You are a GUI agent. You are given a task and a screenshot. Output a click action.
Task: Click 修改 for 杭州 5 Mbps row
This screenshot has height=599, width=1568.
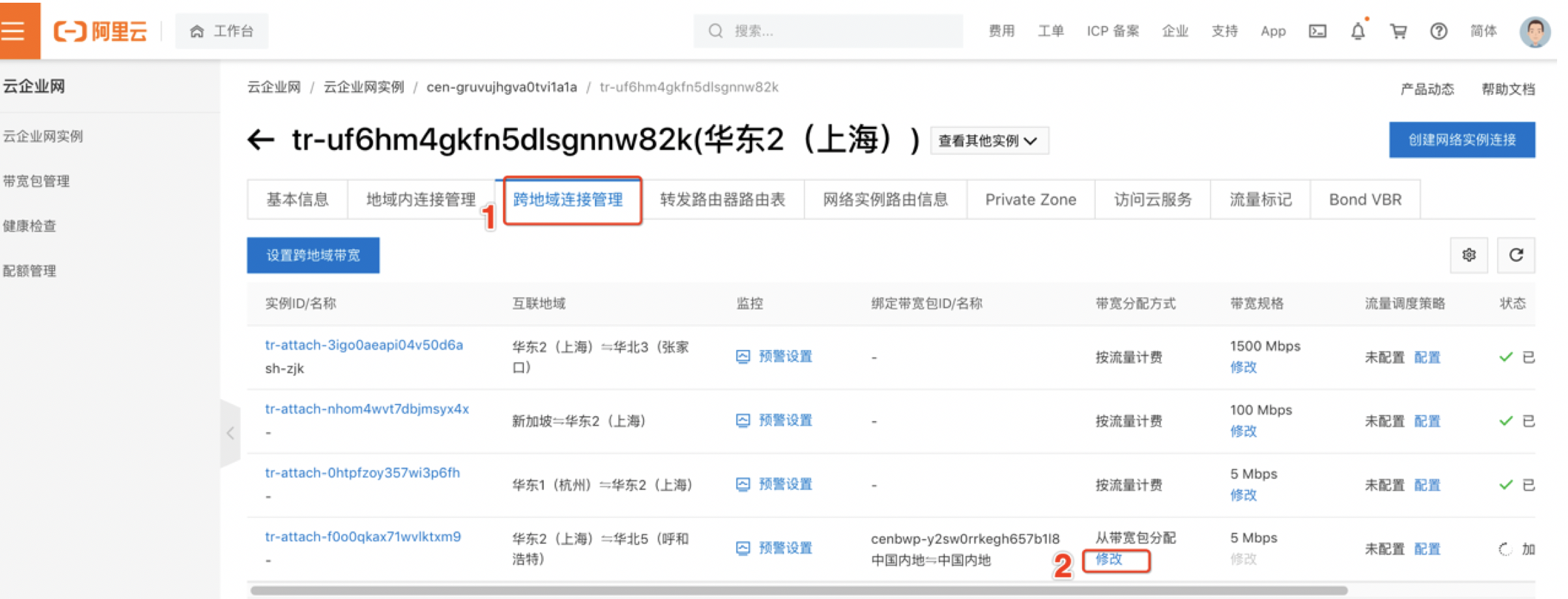pyautogui.click(x=1243, y=495)
